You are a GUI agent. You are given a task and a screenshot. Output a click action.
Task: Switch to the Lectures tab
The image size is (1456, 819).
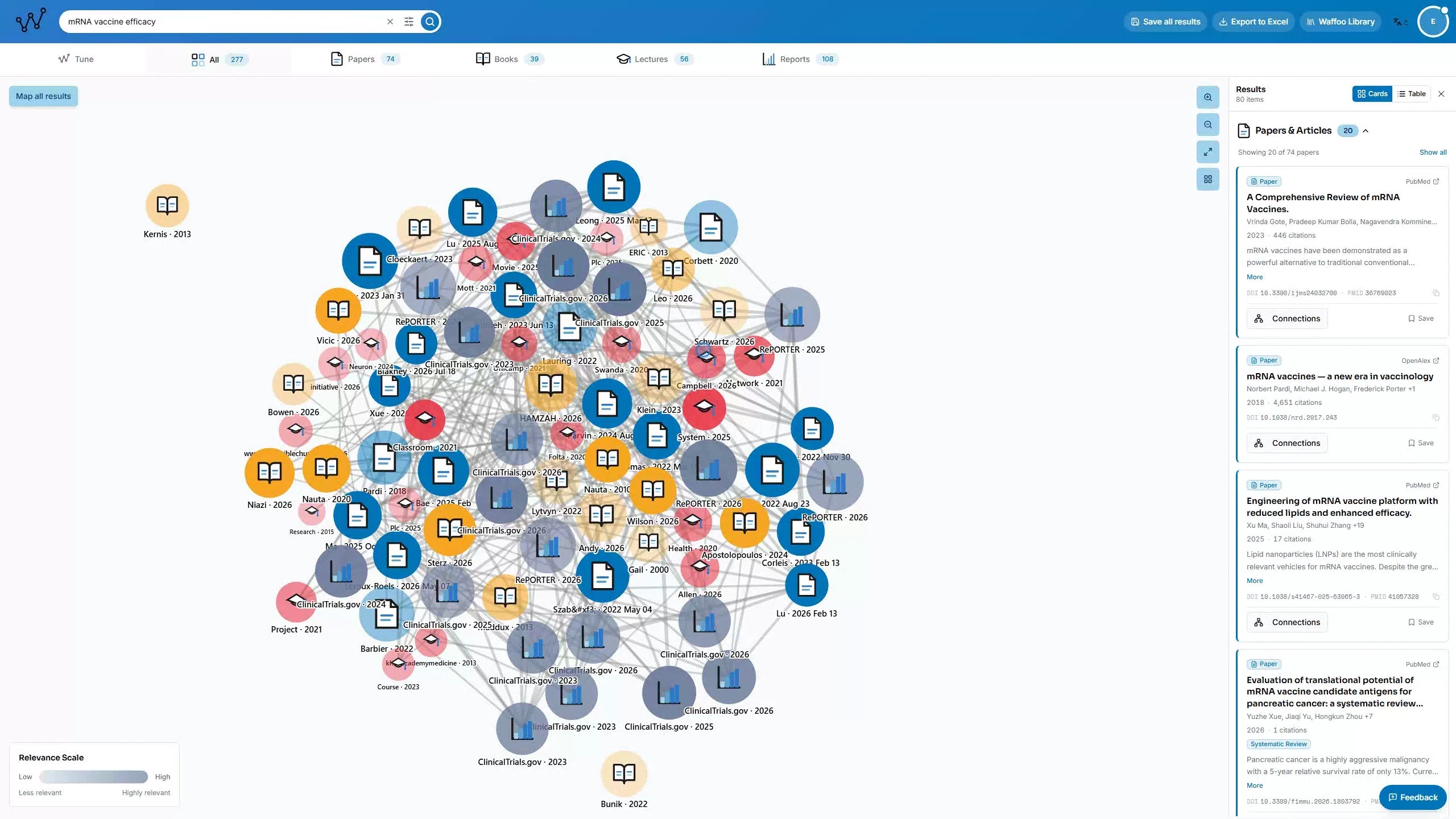(x=655, y=59)
